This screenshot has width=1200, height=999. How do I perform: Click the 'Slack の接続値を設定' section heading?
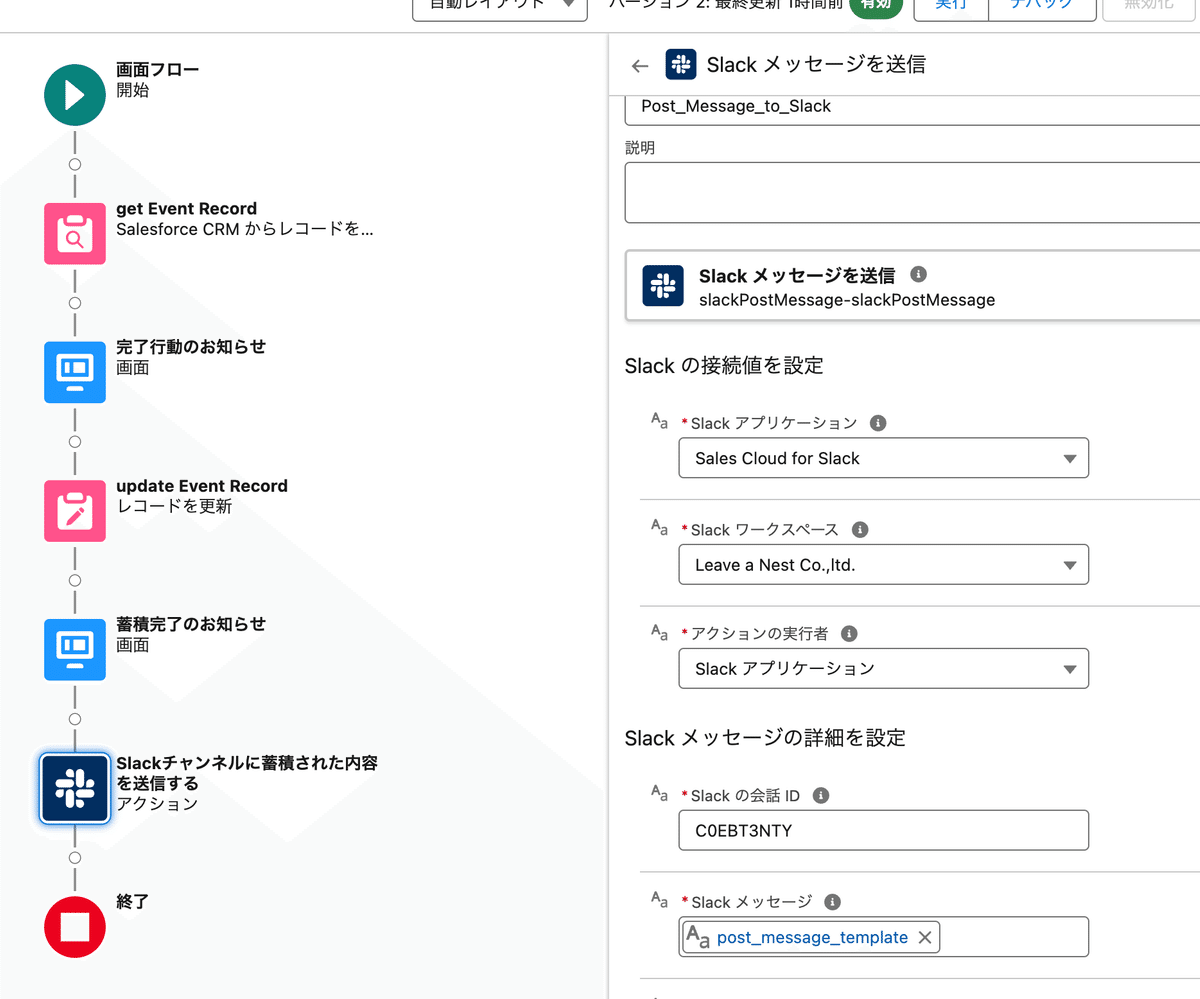click(x=724, y=366)
